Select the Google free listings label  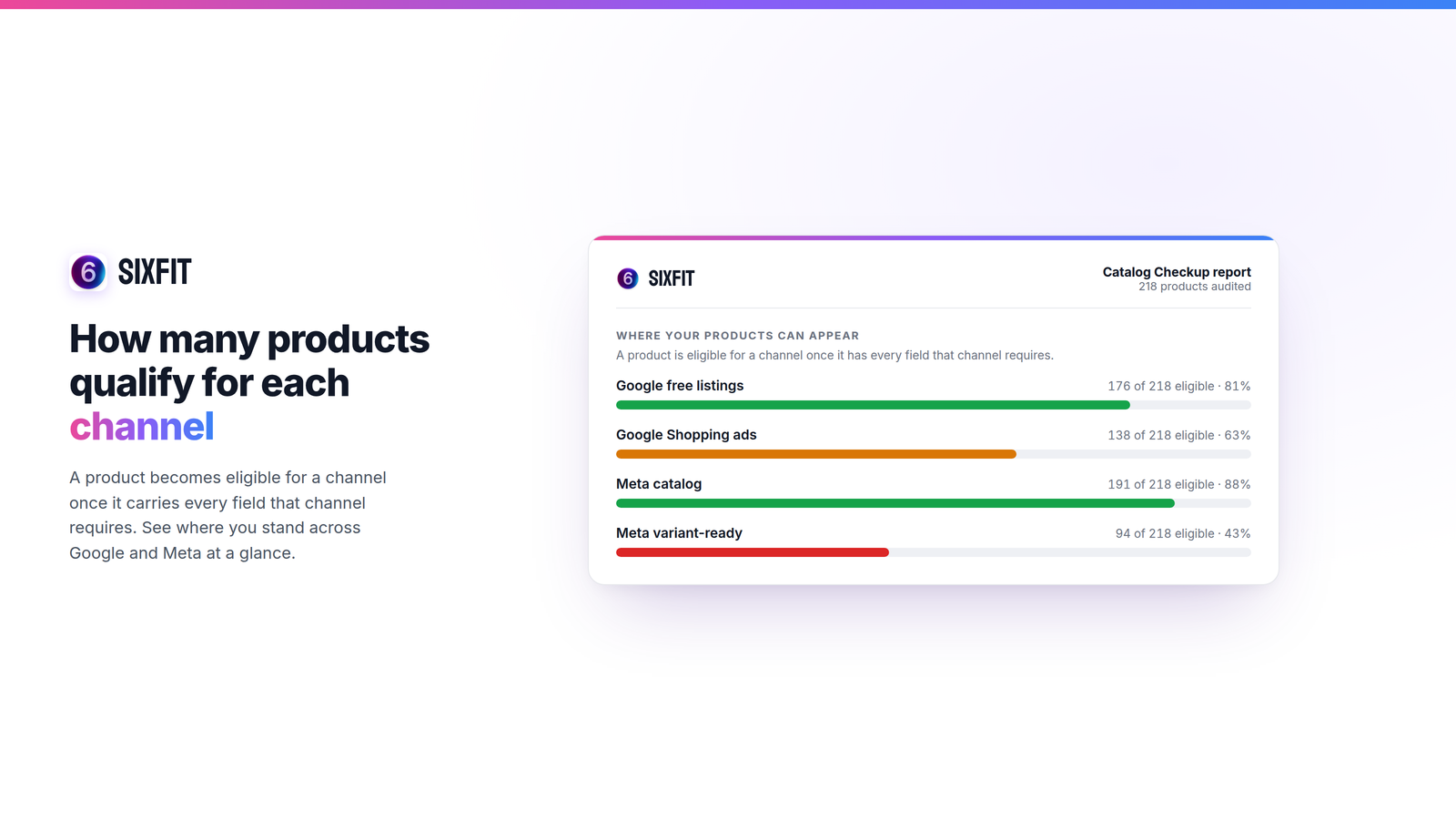pyautogui.click(x=680, y=386)
